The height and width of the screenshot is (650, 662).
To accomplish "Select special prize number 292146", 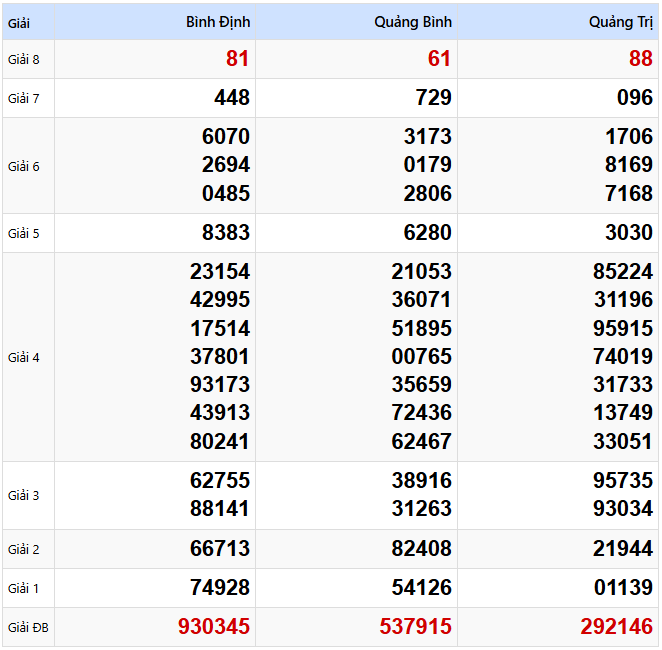I will 616,627.
